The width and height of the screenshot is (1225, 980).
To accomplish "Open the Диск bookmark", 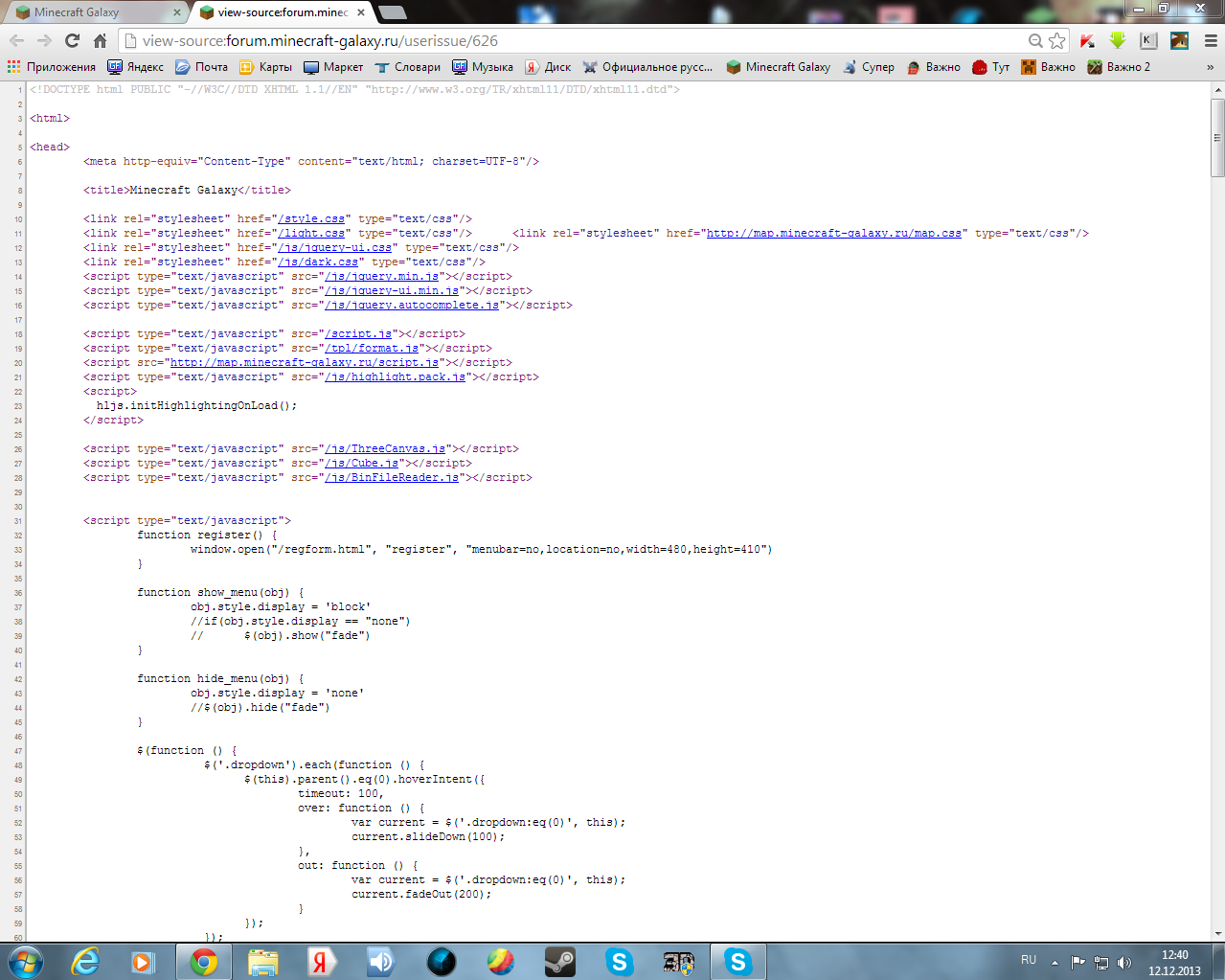I will (x=548, y=67).
